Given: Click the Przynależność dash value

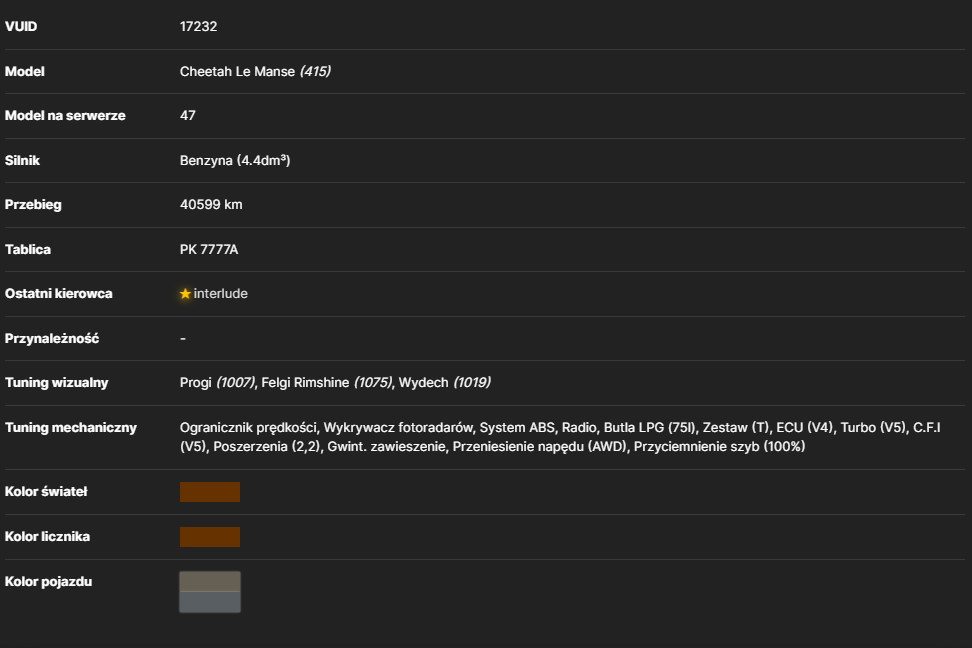Looking at the screenshot, I should tap(183, 339).
